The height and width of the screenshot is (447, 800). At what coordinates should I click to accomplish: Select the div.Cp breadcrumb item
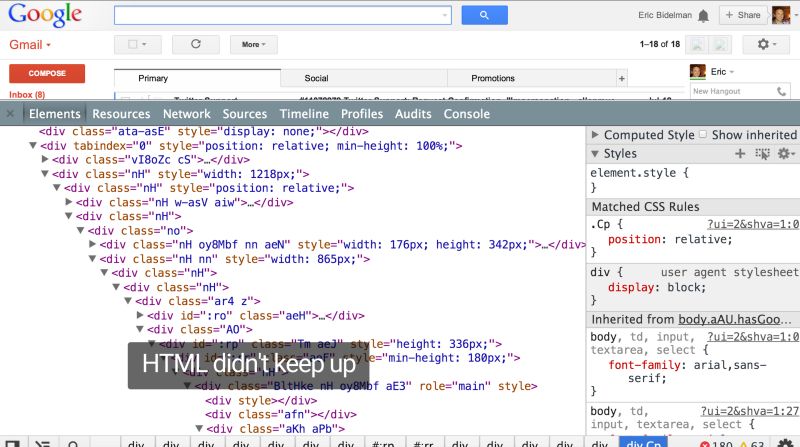coord(644,443)
